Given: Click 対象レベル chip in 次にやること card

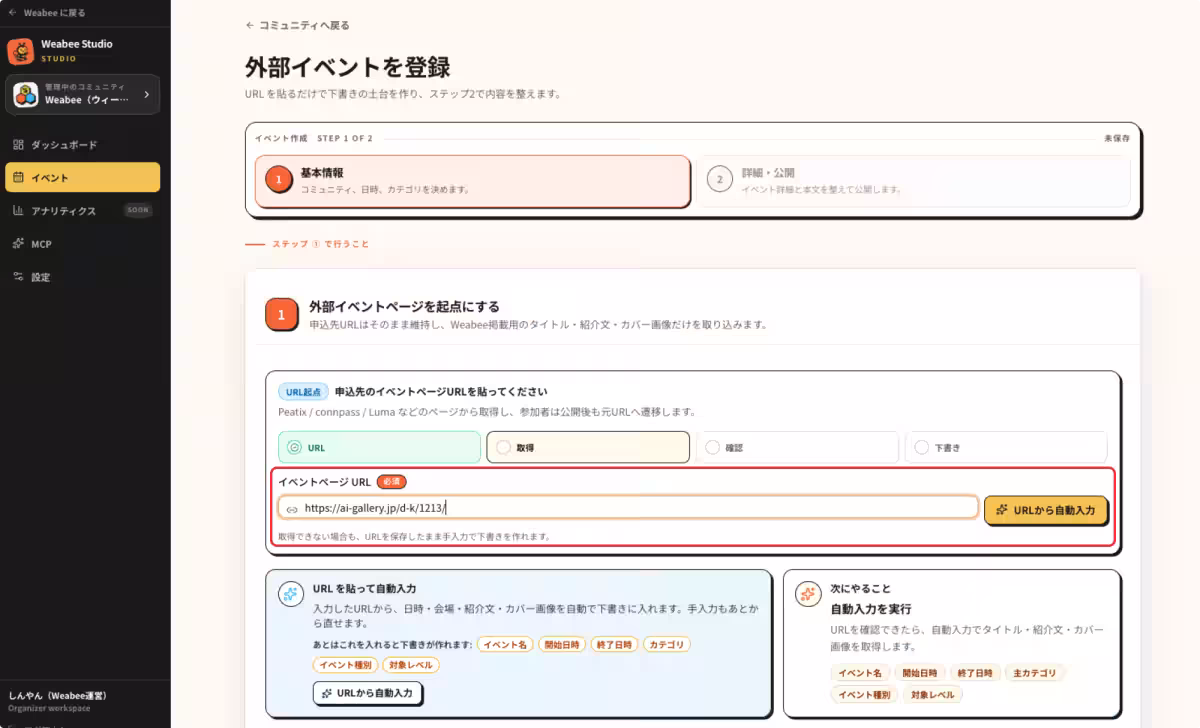Looking at the screenshot, I should [932, 695].
